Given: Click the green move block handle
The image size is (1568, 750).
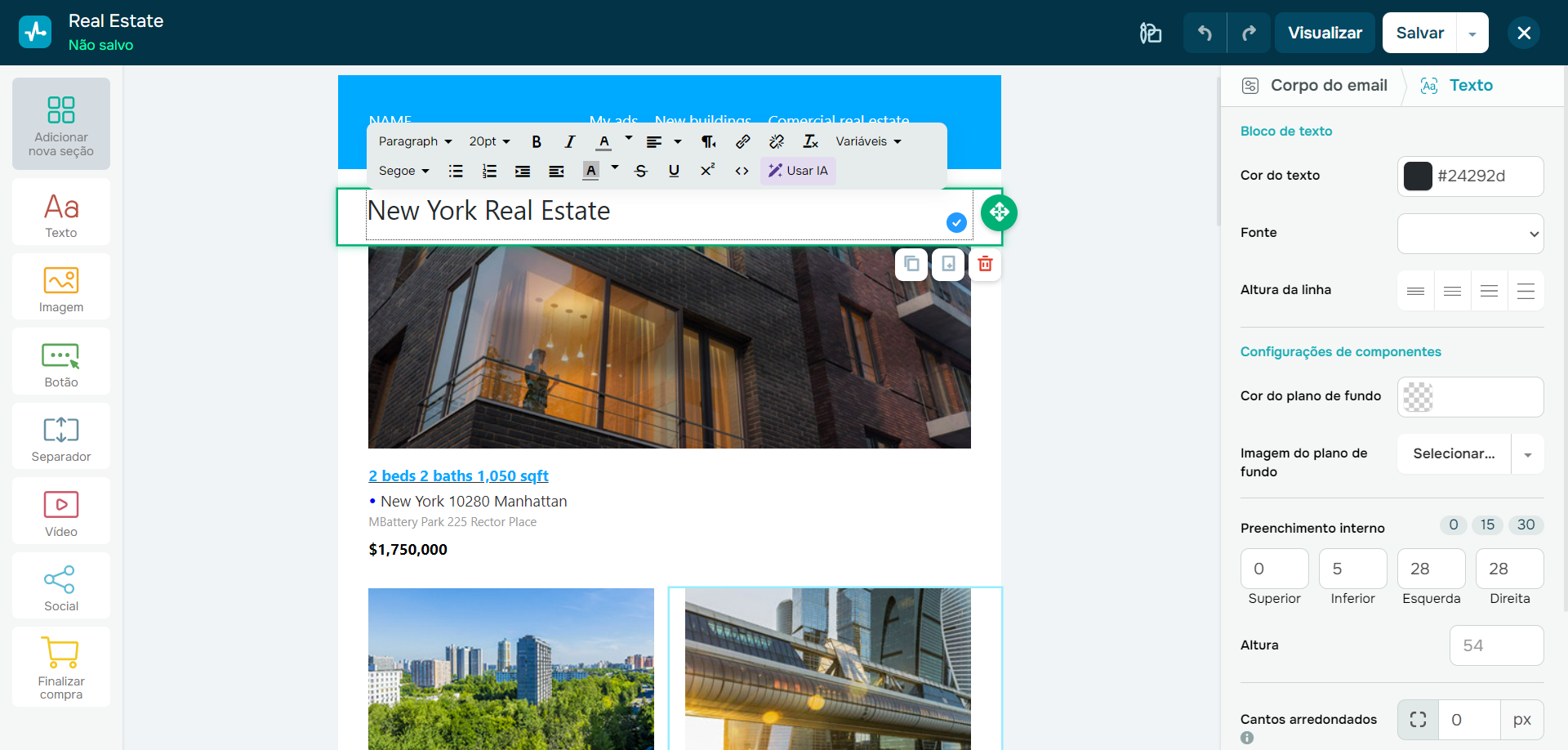Looking at the screenshot, I should 999,212.
